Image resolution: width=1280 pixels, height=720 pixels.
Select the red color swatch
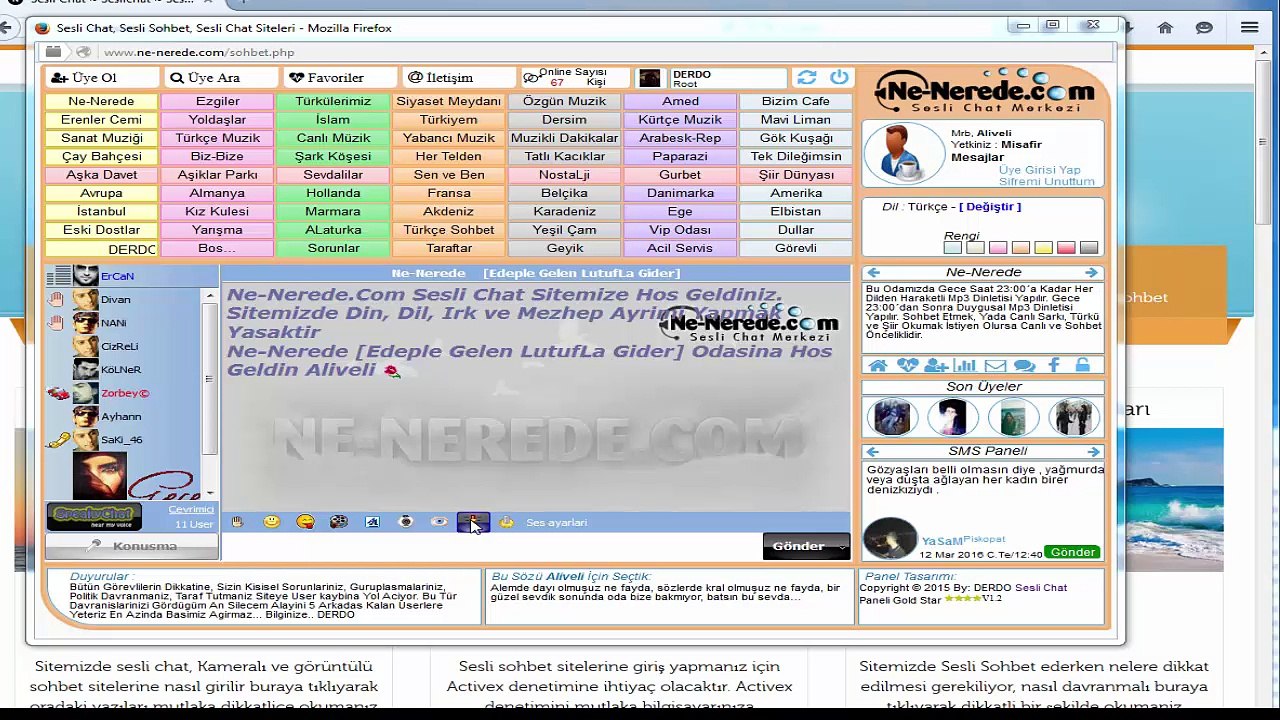click(x=1066, y=248)
